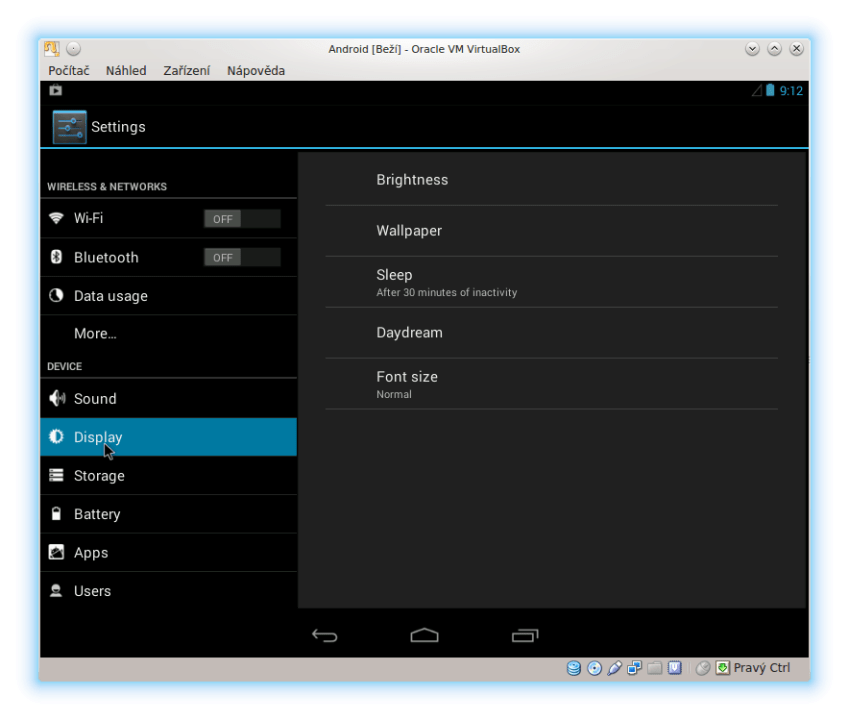Select Bluetooth label in sidebar
Image resolution: width=849 pixels, height=720 pixels.
point(106,257)
